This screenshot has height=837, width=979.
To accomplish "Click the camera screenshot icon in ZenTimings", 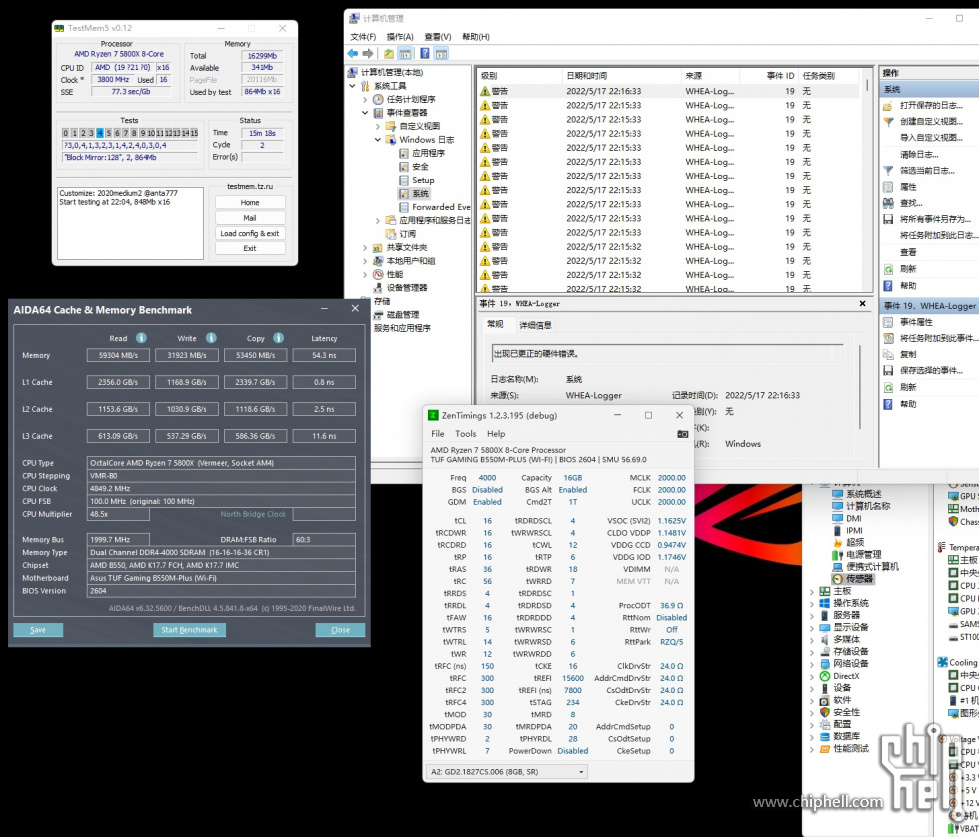I will point(682,434).
